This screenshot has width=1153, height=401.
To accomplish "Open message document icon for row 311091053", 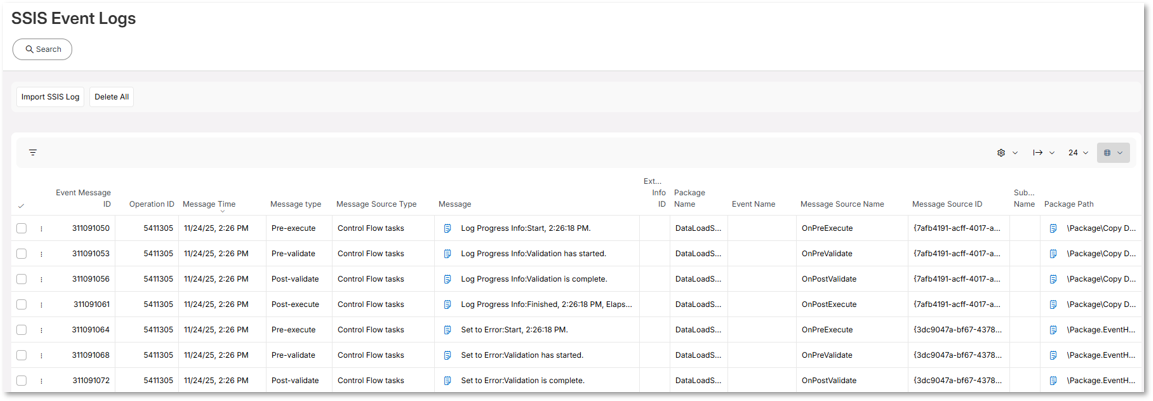I will pyautogui.click(x=448, y=254).
